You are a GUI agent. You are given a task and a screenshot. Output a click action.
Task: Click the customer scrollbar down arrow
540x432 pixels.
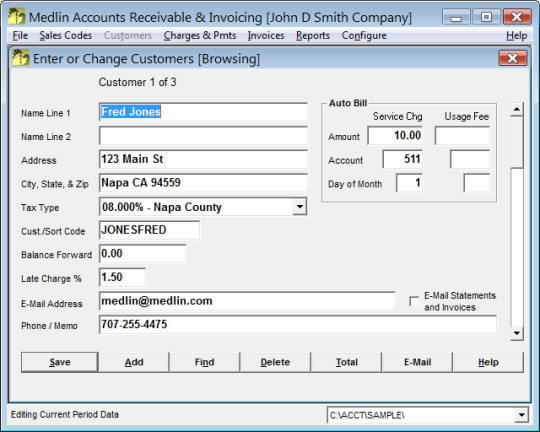point(517,333)
